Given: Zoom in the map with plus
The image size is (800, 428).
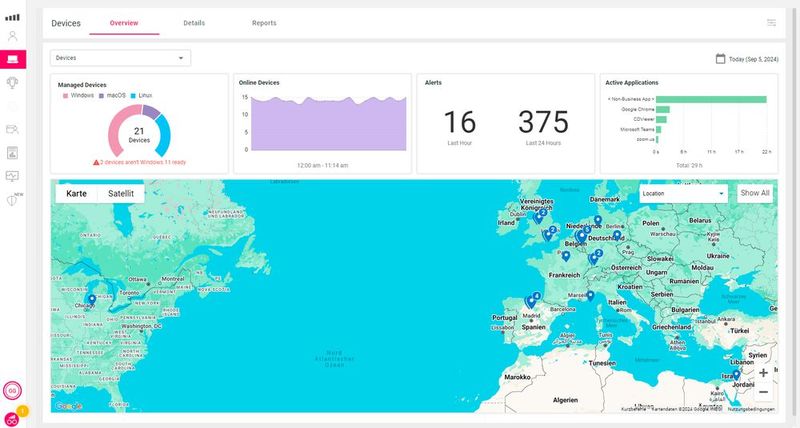Looking at the screenshot, I should (x=763, y=373).
